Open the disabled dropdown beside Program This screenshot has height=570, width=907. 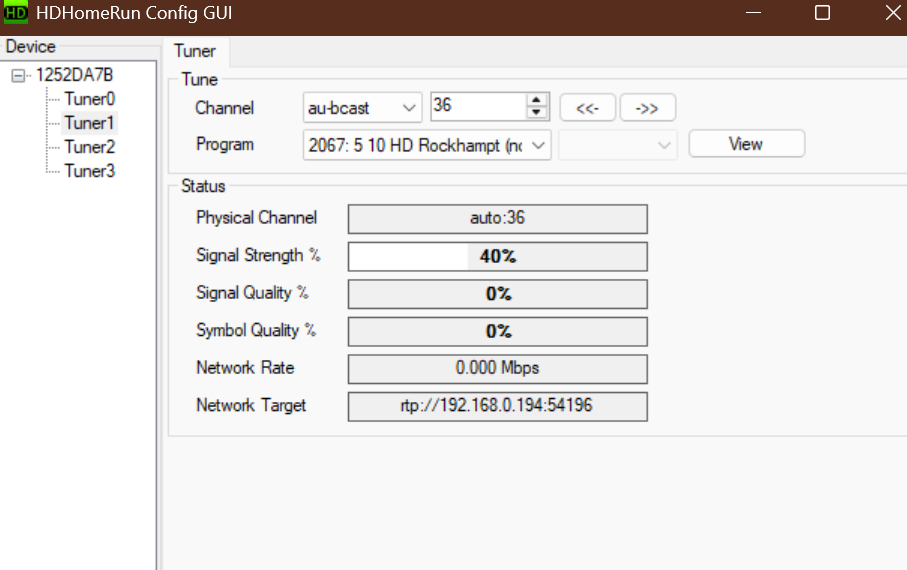tap(618, 145)
